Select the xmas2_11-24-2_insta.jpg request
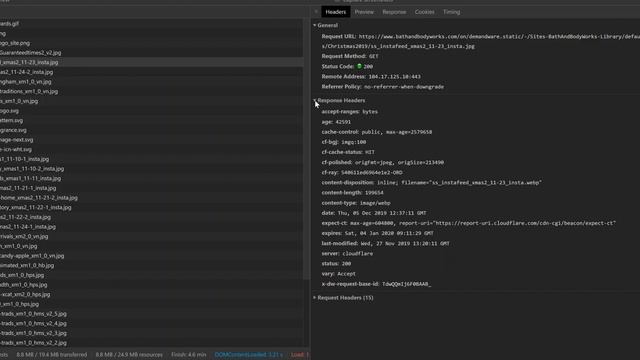The height and width of the screenshot is (360, 640). pos(151,72)
